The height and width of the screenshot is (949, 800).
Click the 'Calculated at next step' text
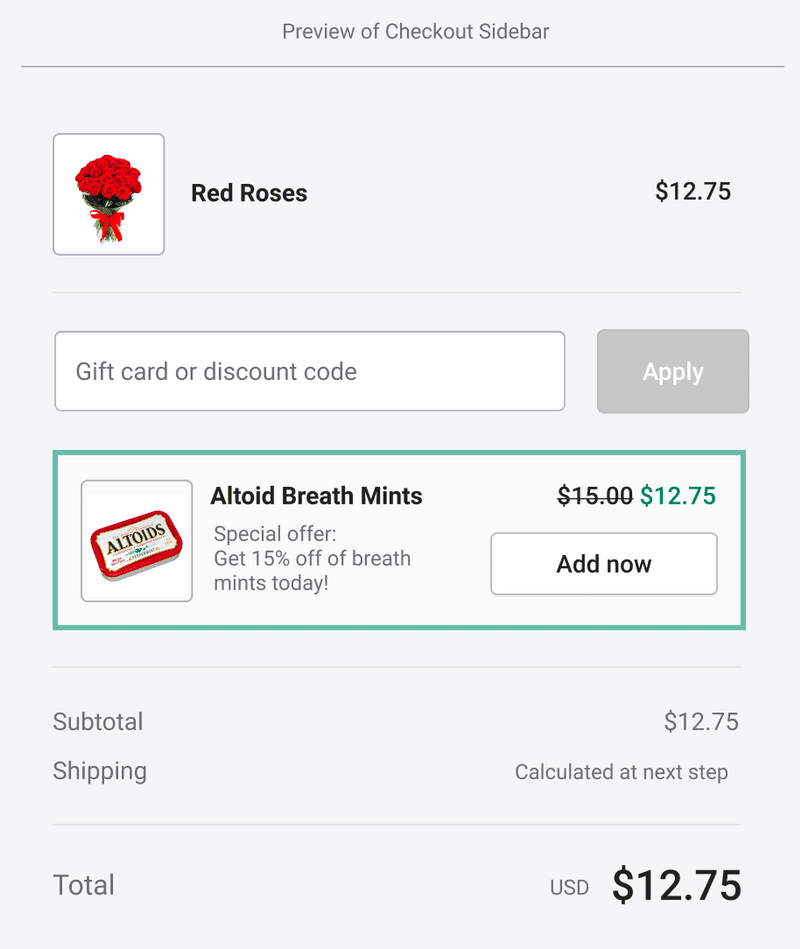click(621, 772)
